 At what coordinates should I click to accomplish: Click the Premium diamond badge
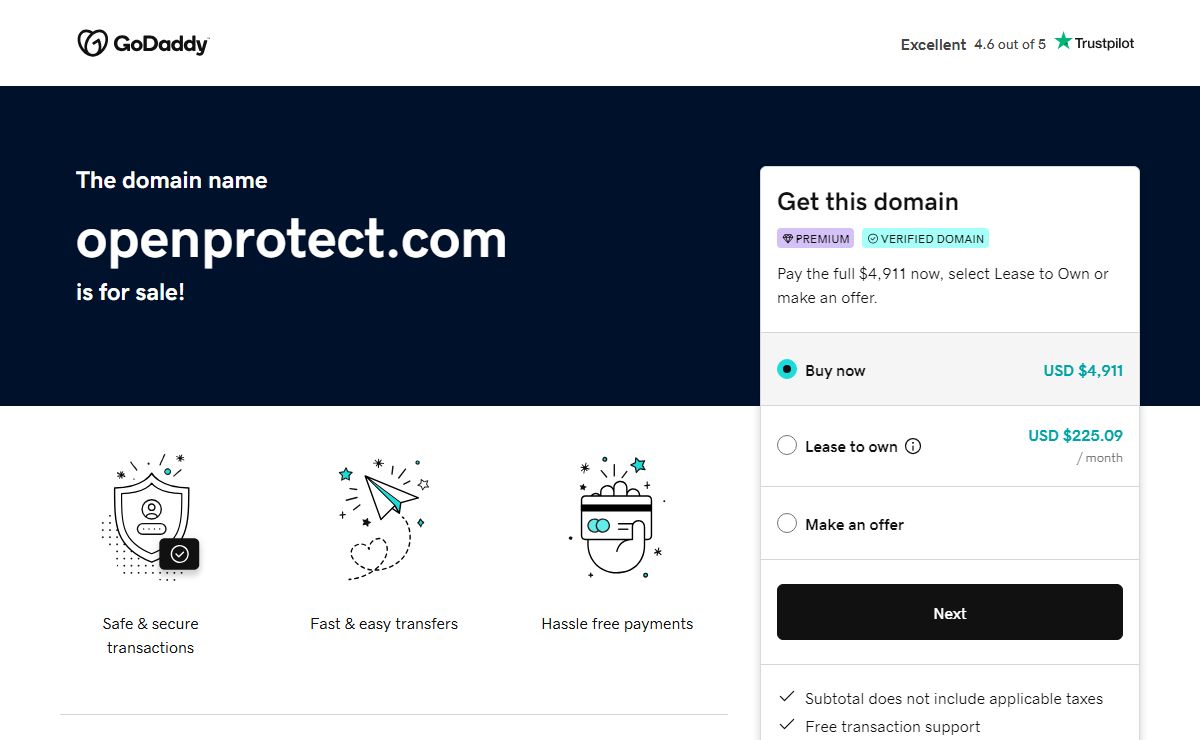coord(815,239)
